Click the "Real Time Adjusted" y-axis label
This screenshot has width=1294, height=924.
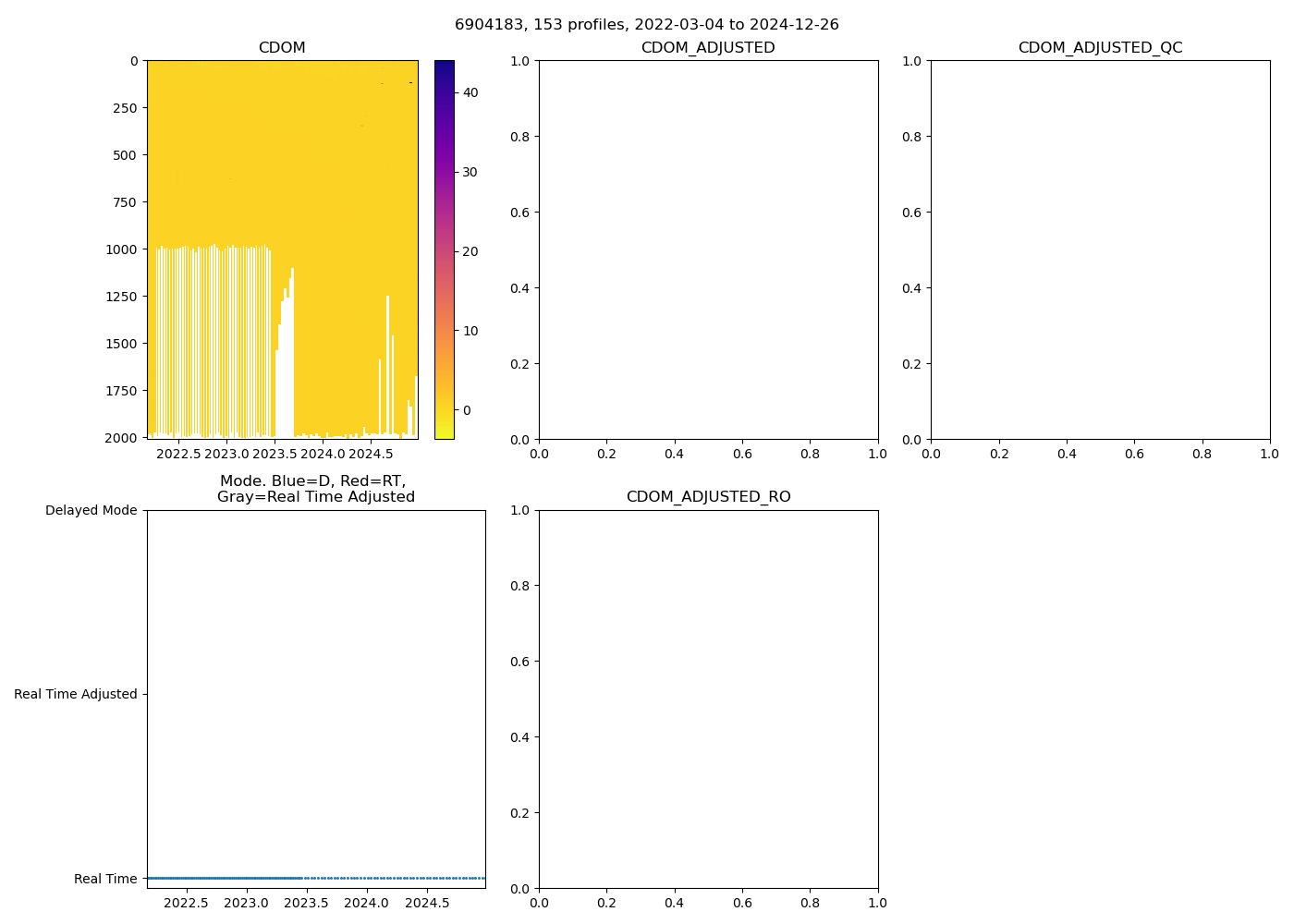pos(75,695)
